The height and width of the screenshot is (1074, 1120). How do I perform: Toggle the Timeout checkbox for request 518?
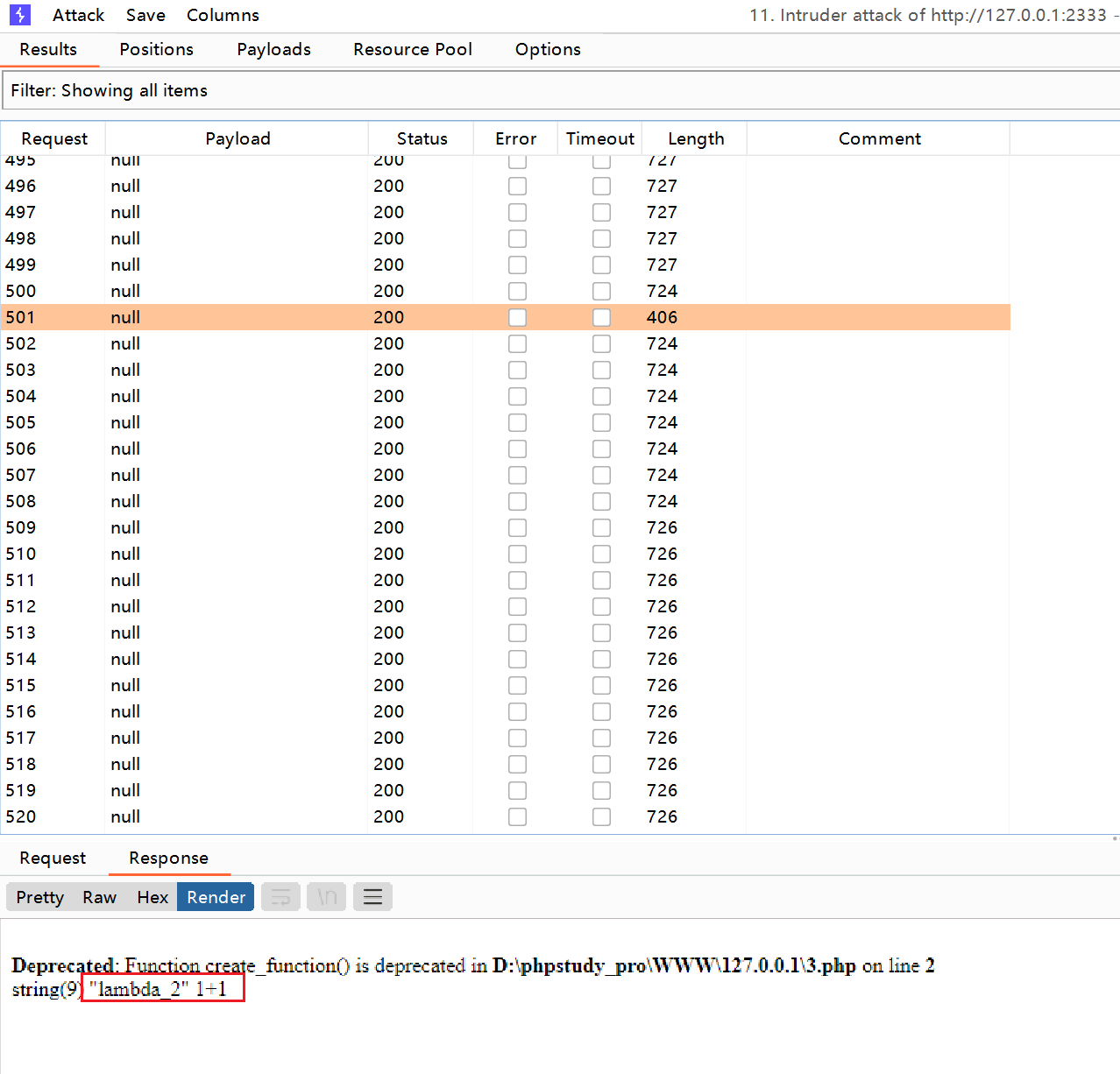tap(601, 764)
